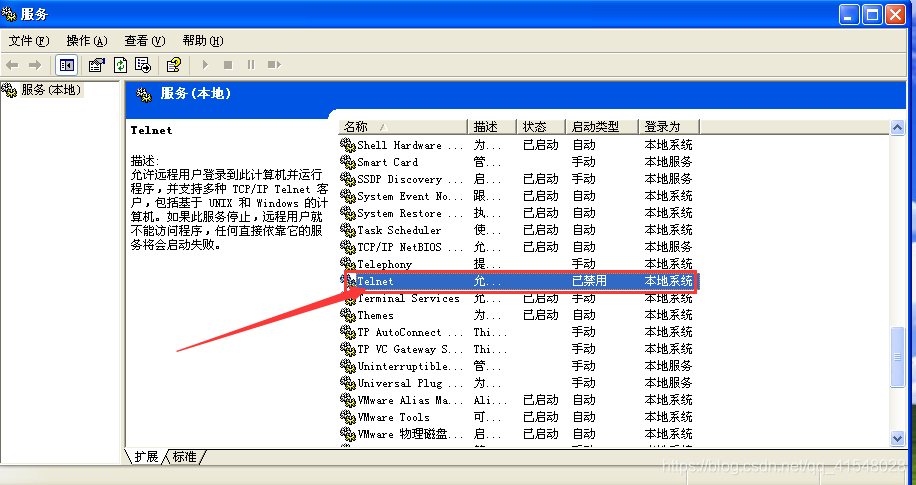This screenshot has width=916, height=485.
Task: Click the gear icon beside 服务(本地) header
Action: [144, 94]
